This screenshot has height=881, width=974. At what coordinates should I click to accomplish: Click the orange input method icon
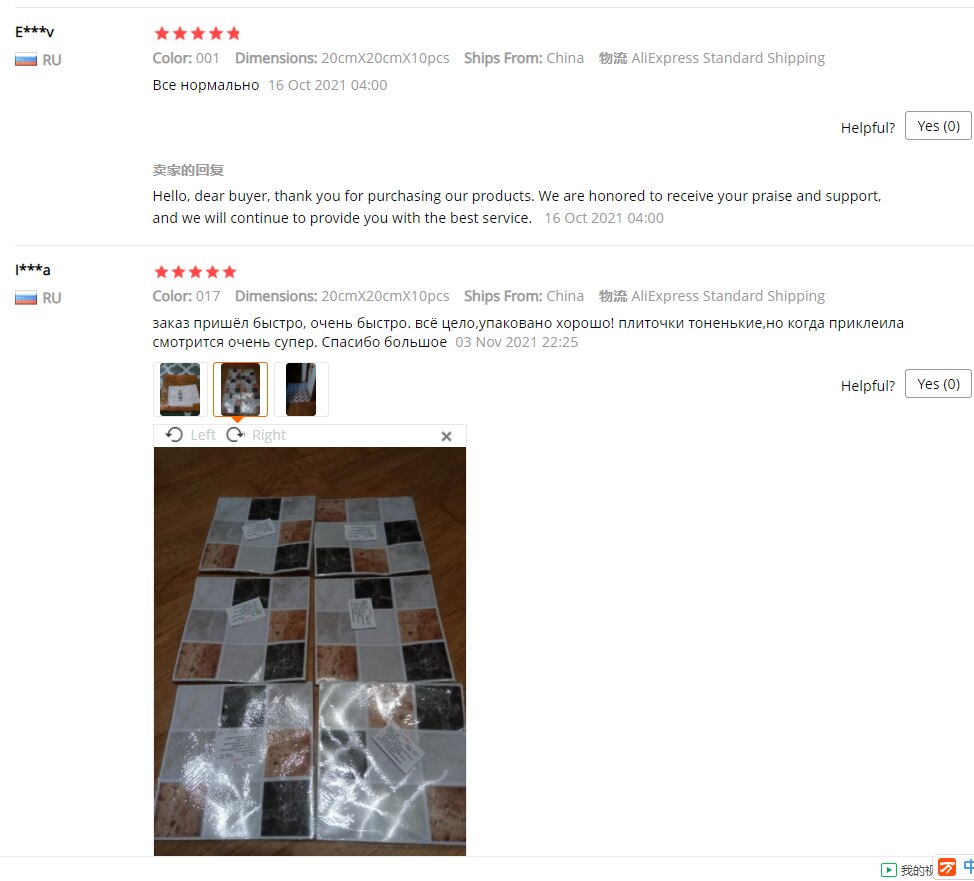point(947,867)
